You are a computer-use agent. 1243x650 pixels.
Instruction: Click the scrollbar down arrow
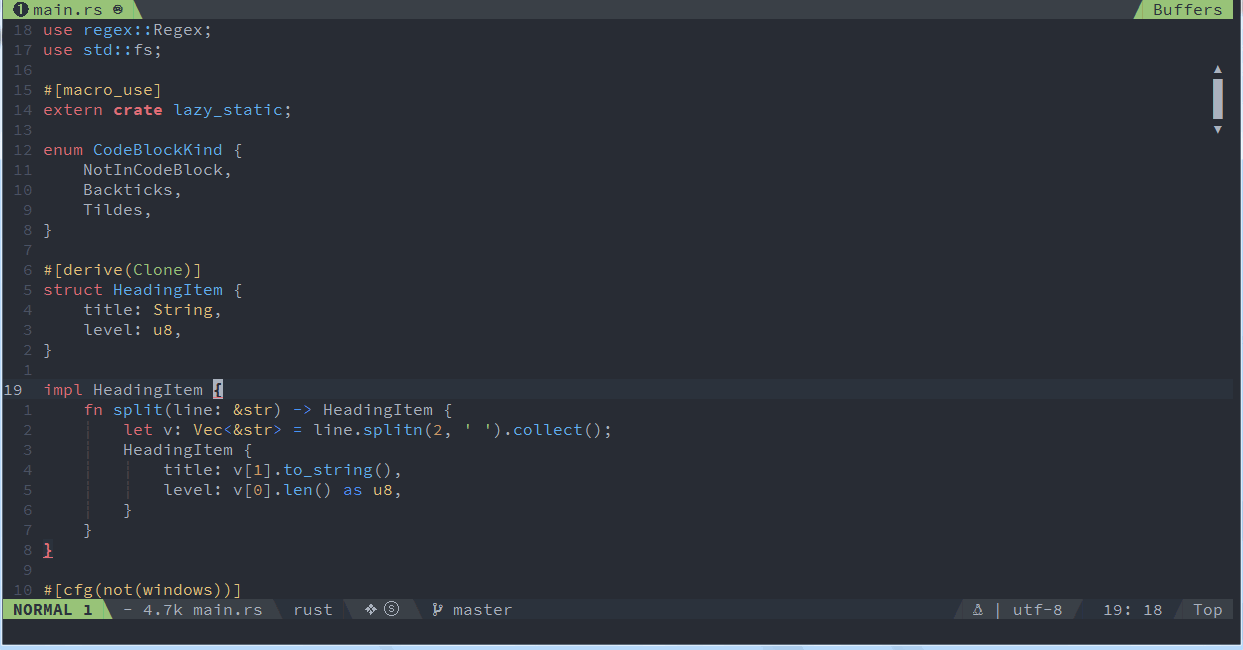click(1217, 129)
